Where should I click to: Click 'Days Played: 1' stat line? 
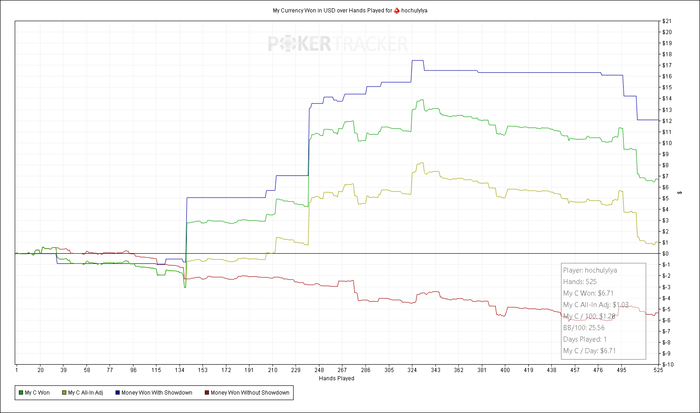point(585,339)
